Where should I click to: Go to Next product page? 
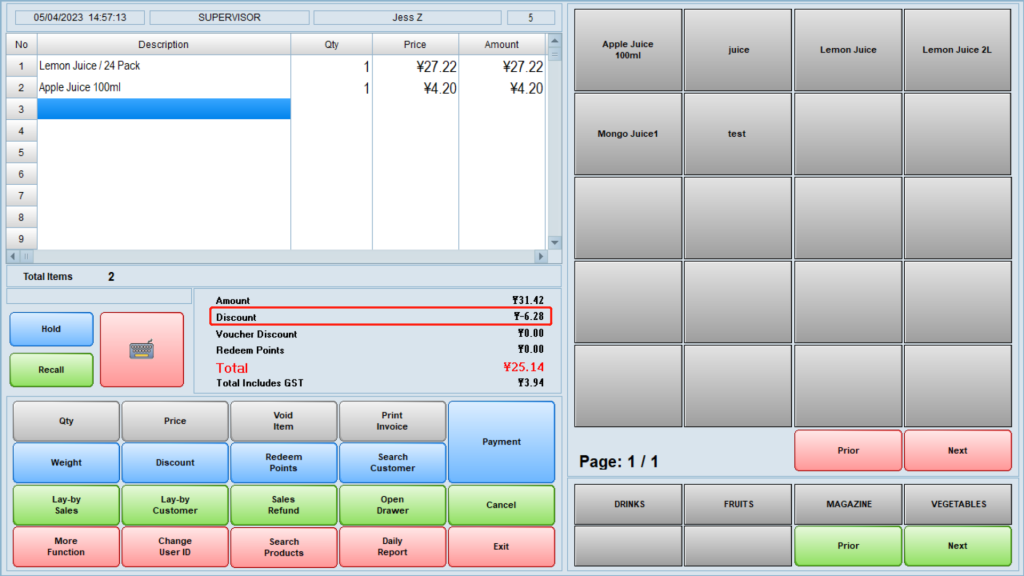[957, 450]
